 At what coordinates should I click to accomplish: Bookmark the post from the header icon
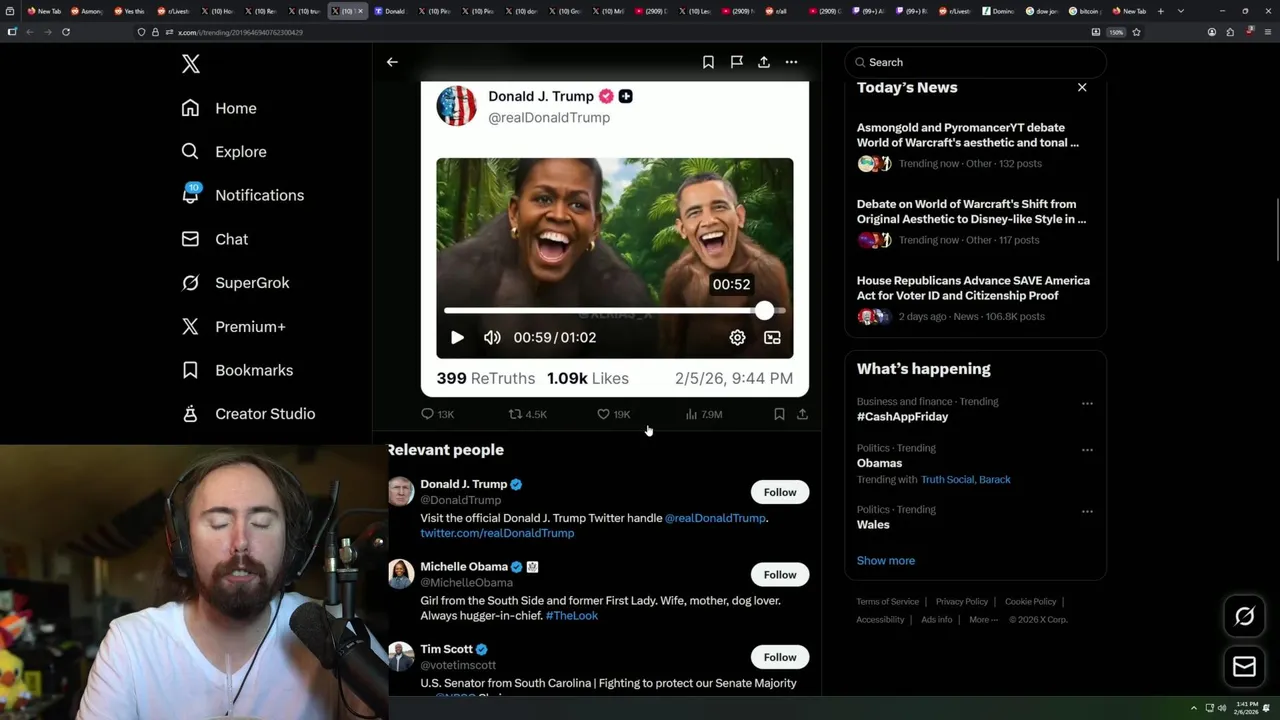coord(708,62)
